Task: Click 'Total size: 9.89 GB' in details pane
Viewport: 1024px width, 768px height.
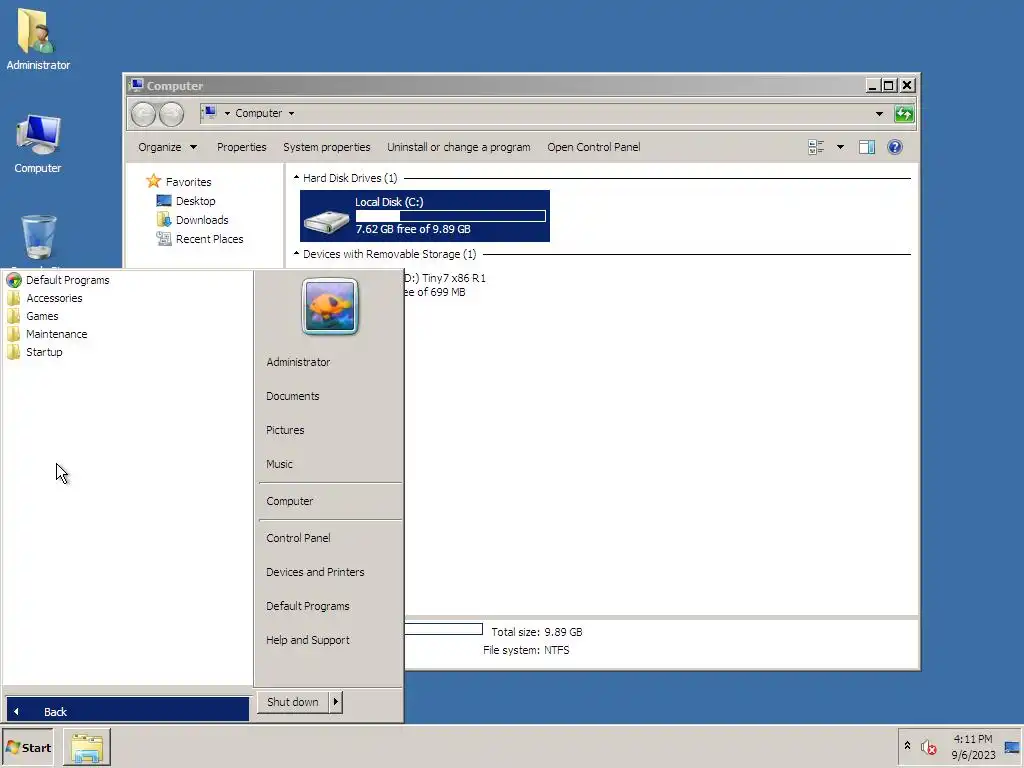Action: click(x=537, y=632)
